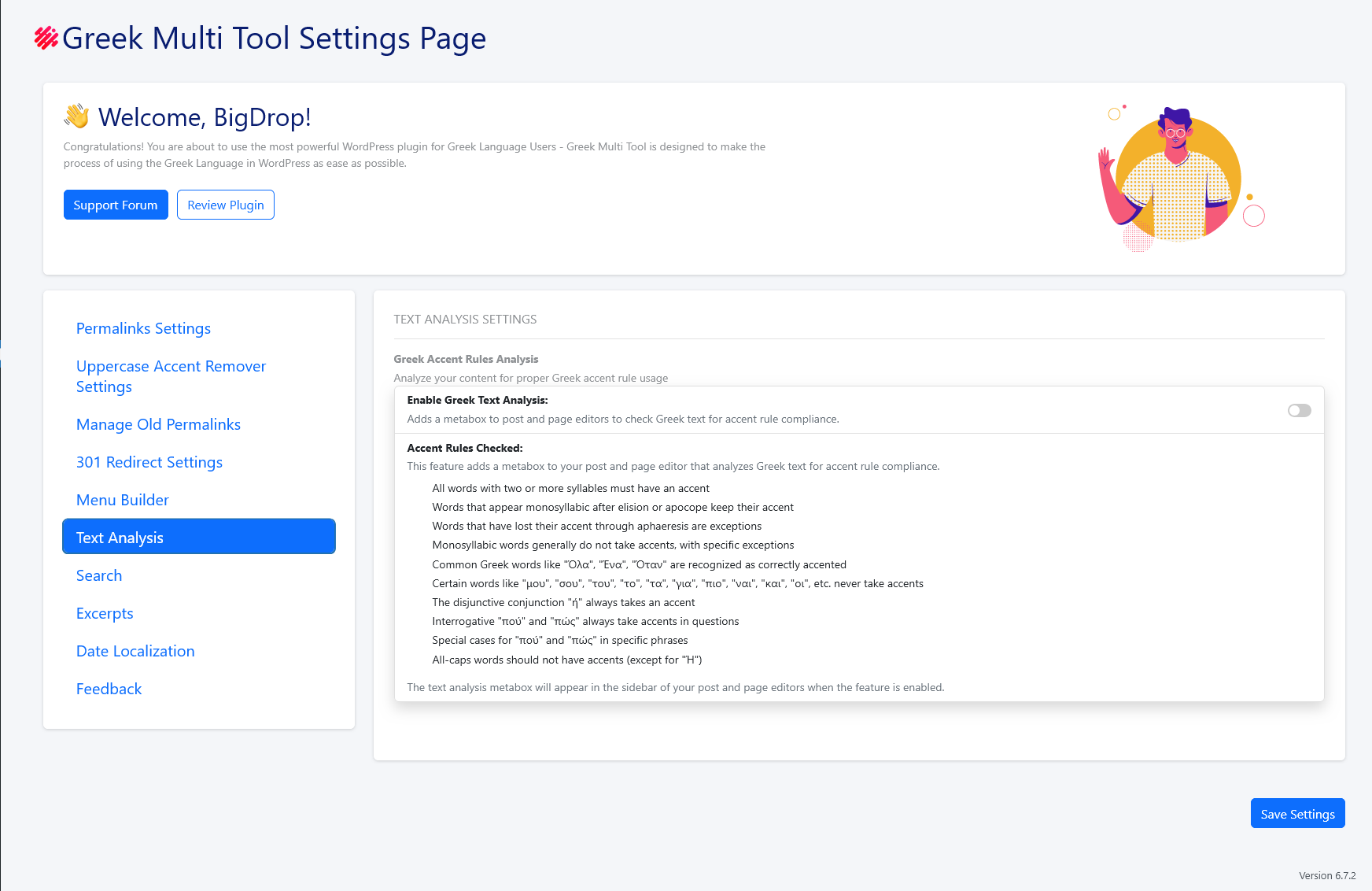Click the welcome illustration of waving man
Screen dimensions: 1372x891
1178,178
